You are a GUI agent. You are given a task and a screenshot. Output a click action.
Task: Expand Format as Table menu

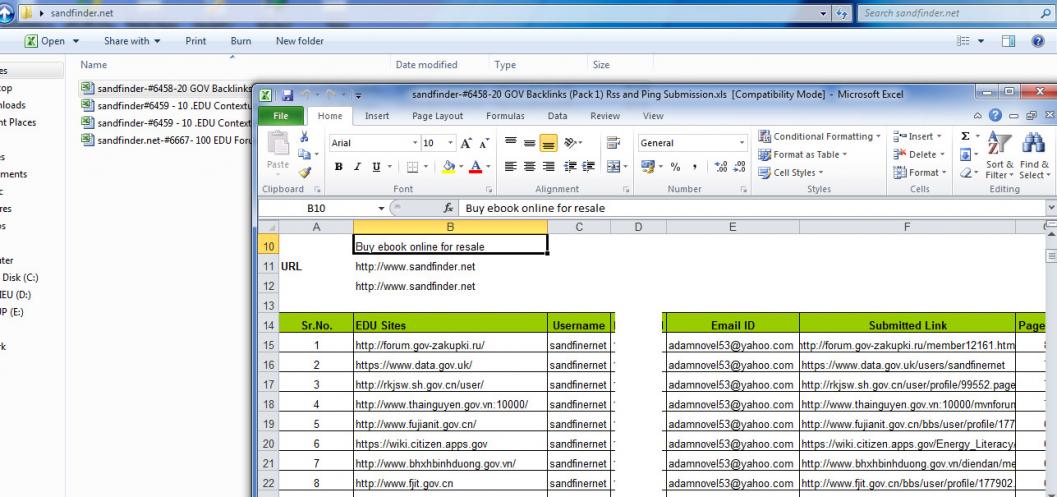tap(802, 154)
